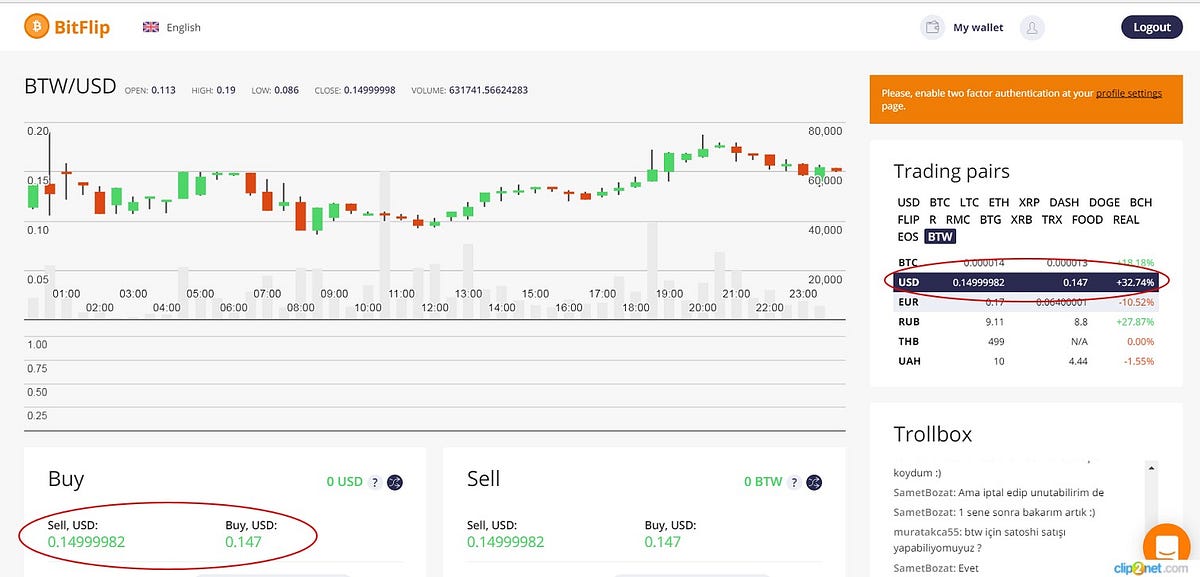
Task: Select the FOOD trading pair tab
Action: [1087, 219]
